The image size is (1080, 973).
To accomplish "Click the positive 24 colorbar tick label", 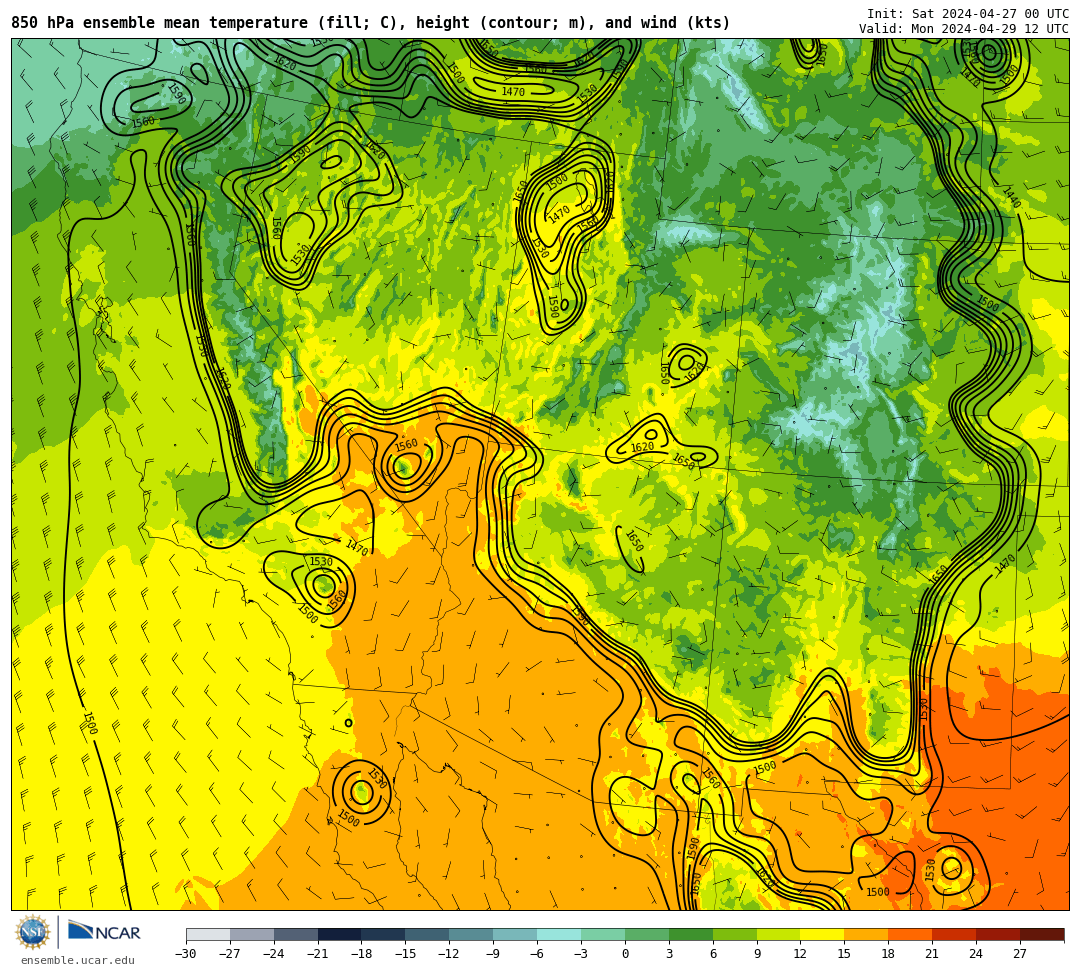I will (x=977, y=954).
